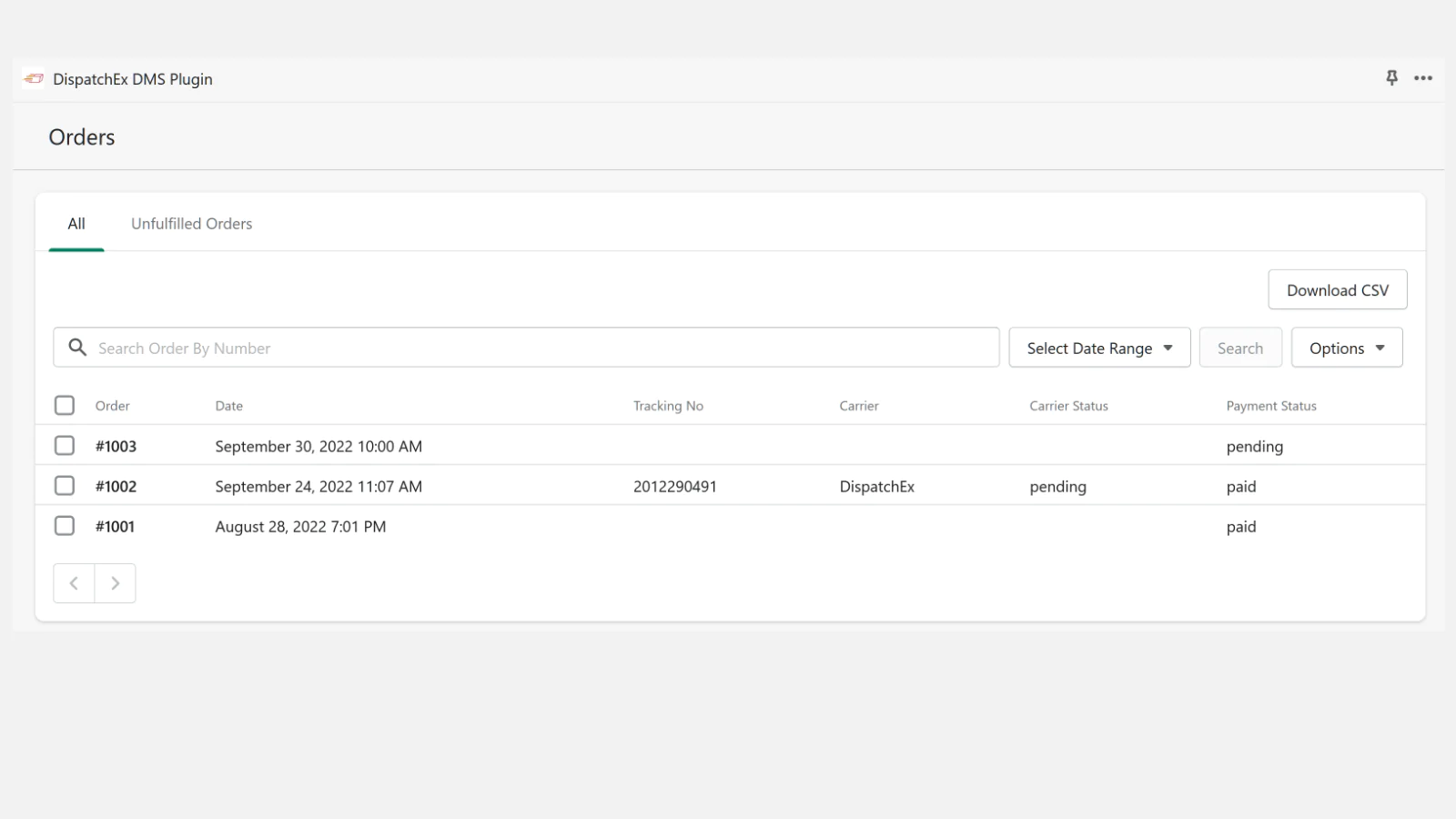Click the DispatchEx plugin logo icon
This screenshot has height=819, width=1456.
[x=34, y=79]
